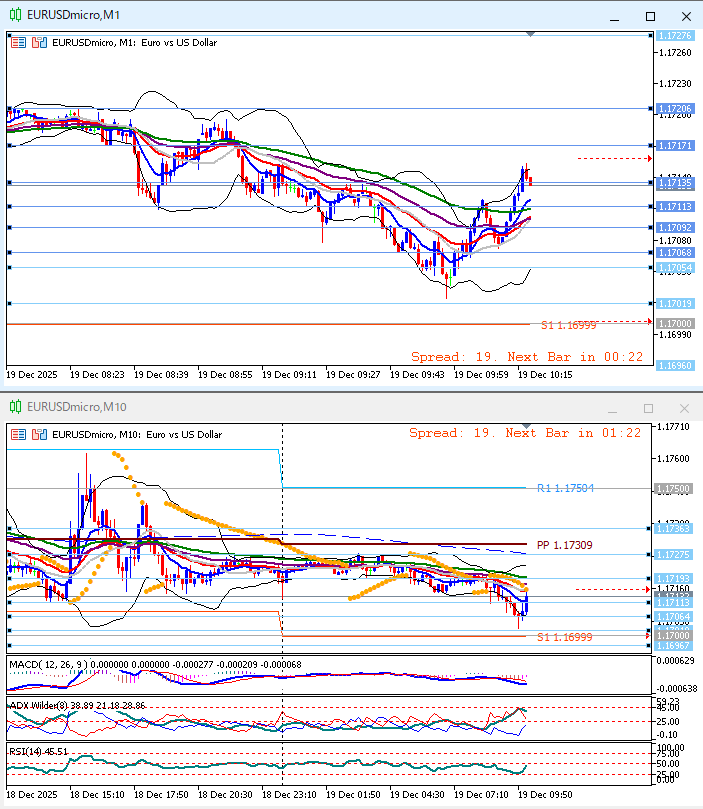The image size is (703, 809).
Task: Toggle the one-click trading panel in M10 chart
Action: coord(19,433)
